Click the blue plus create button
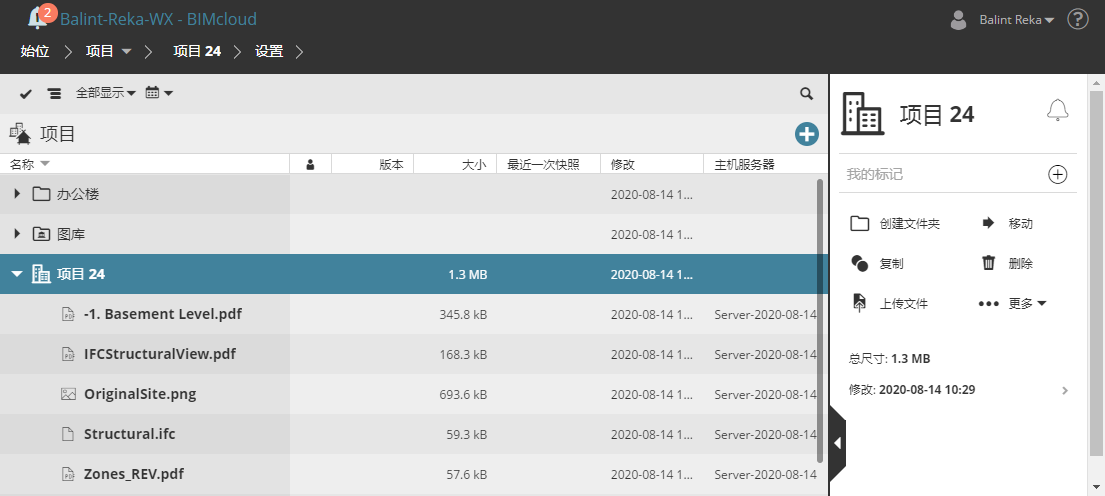The width and height of the screenshot is (1105, 496). pos(807,134)
